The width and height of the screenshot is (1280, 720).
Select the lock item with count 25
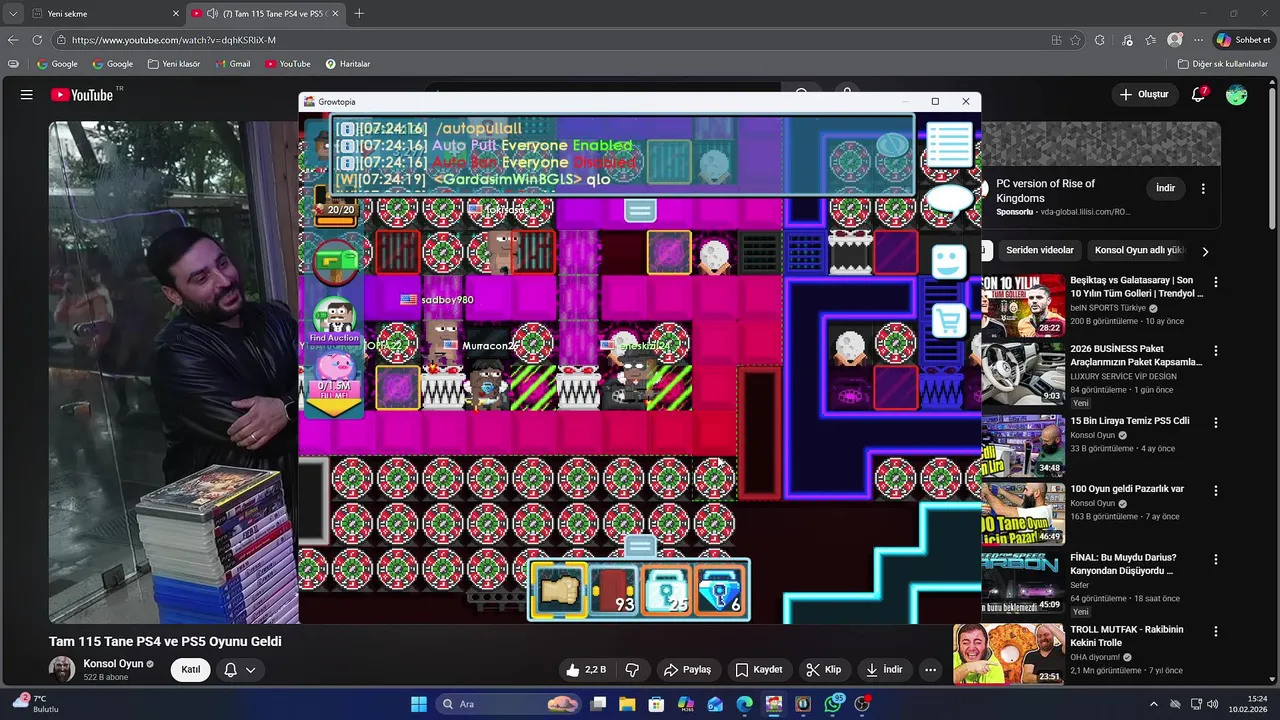tap(666, 590)
